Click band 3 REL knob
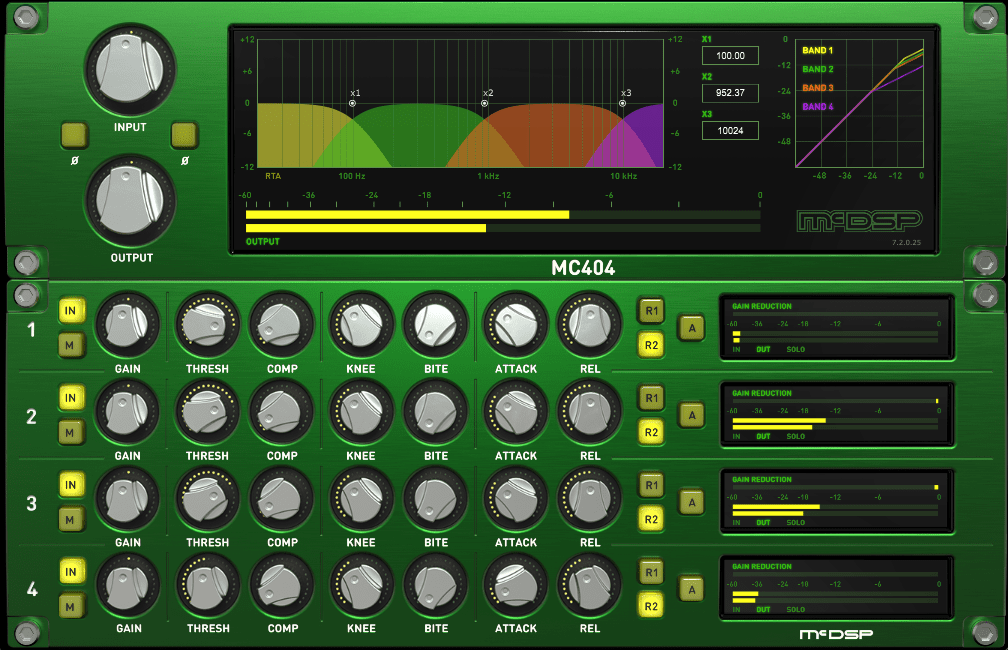This screenshot has height=650, width=1008. click(x=590, y=499)
